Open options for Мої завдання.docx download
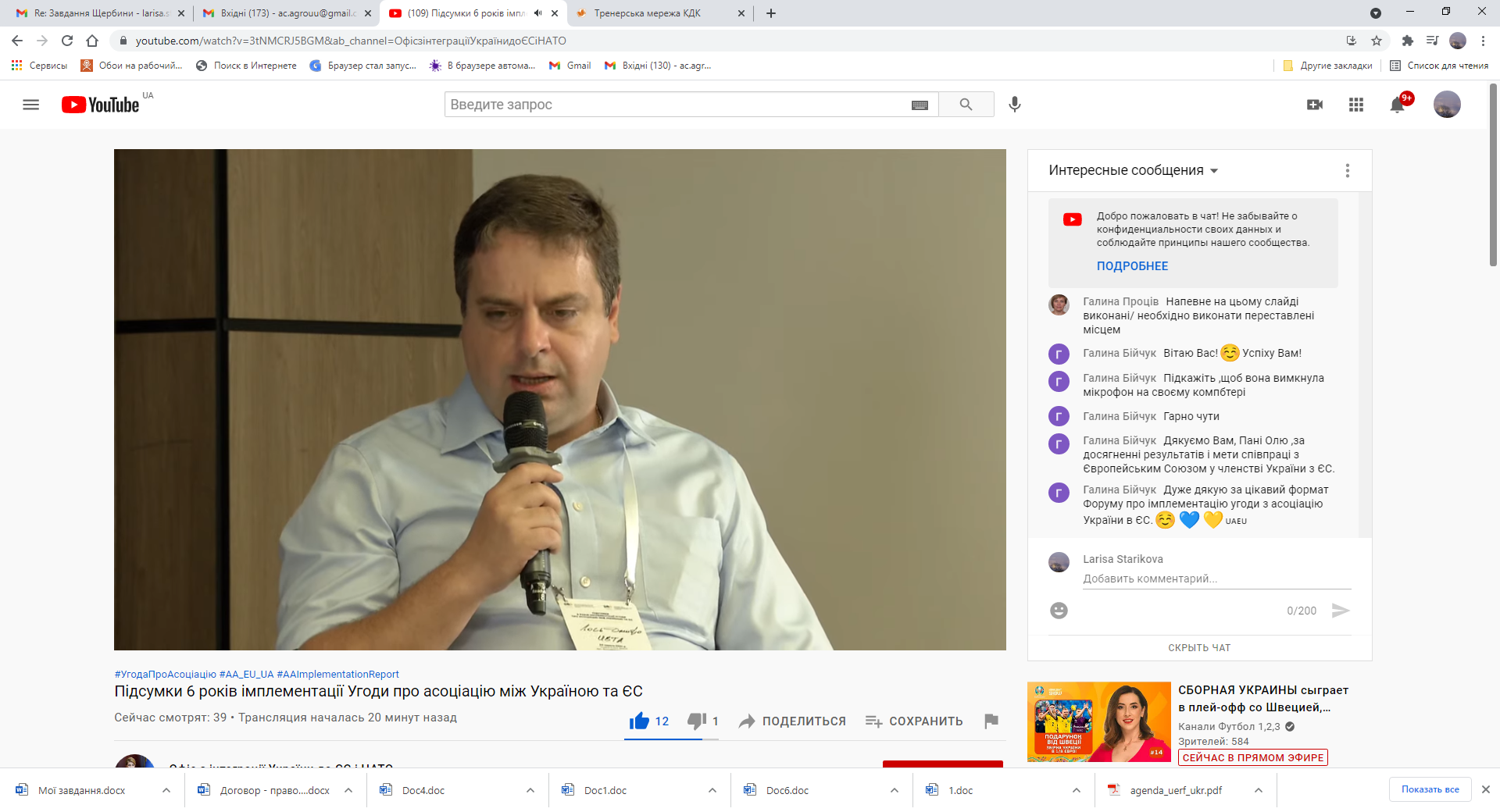1500x812 pixels. click(x=166, y=790)
